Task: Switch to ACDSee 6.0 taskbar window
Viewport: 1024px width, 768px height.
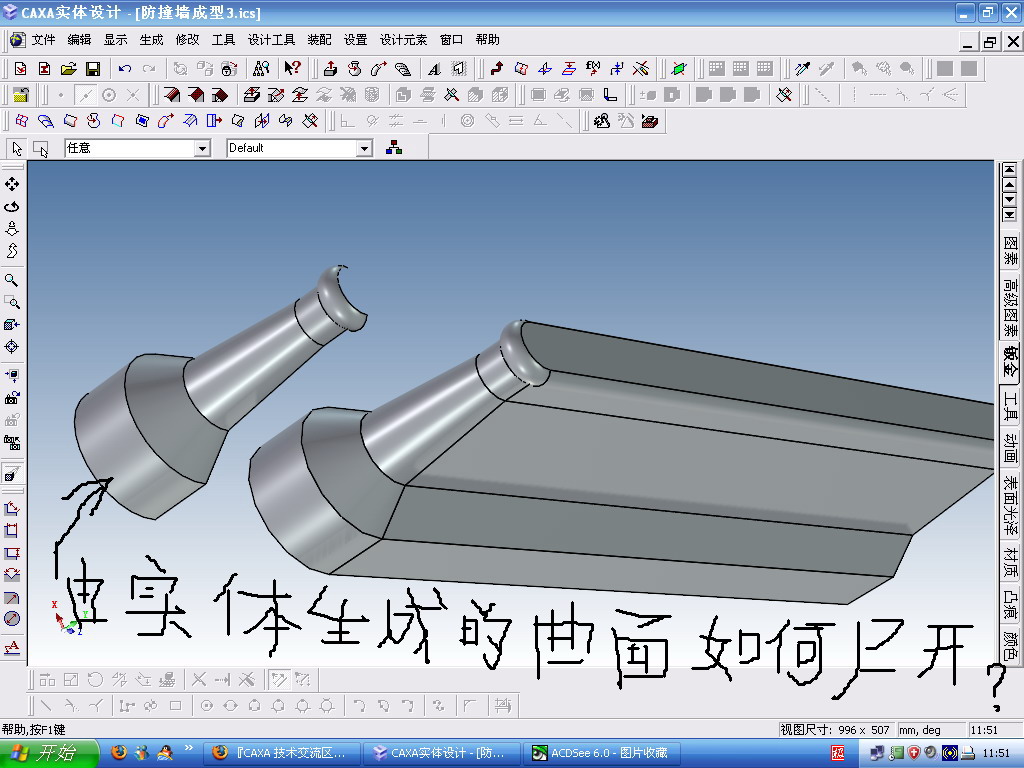Action: click(x=602, y=753)
